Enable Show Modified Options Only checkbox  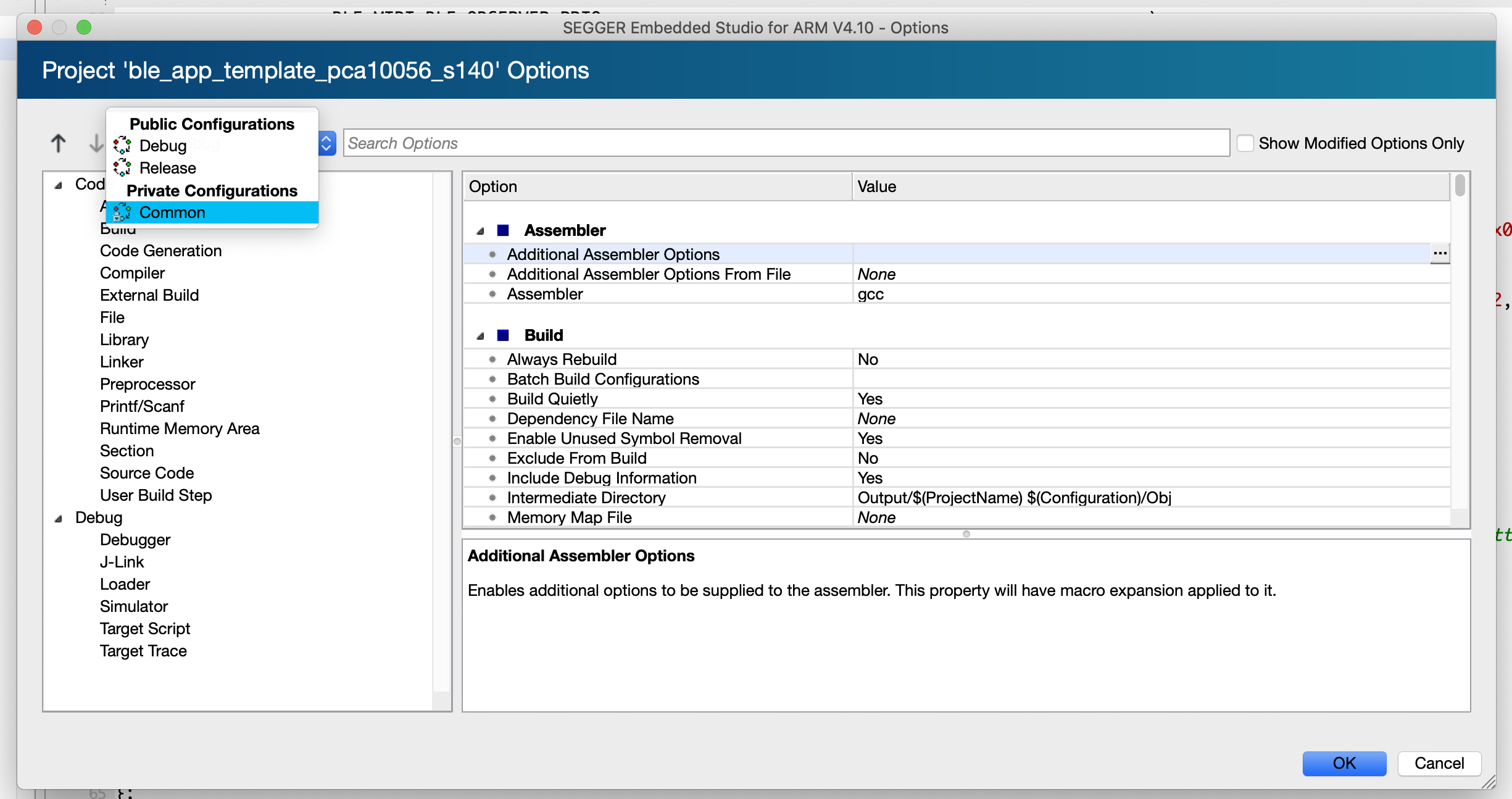point(1245,143)
